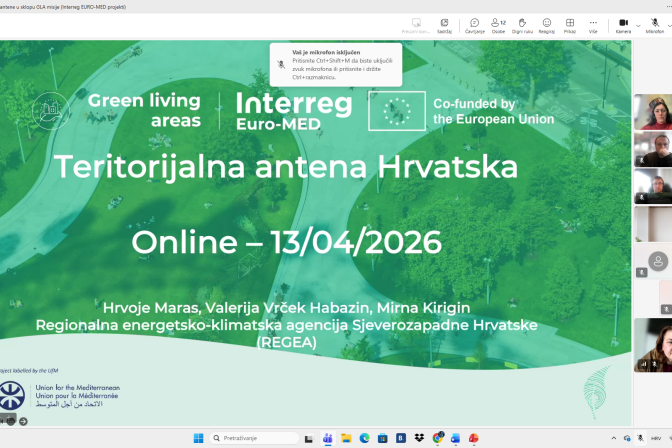Open File Explorer from taskbar
Screen dimensions: 672x448
pyautogui.click(x=346, y=438)
